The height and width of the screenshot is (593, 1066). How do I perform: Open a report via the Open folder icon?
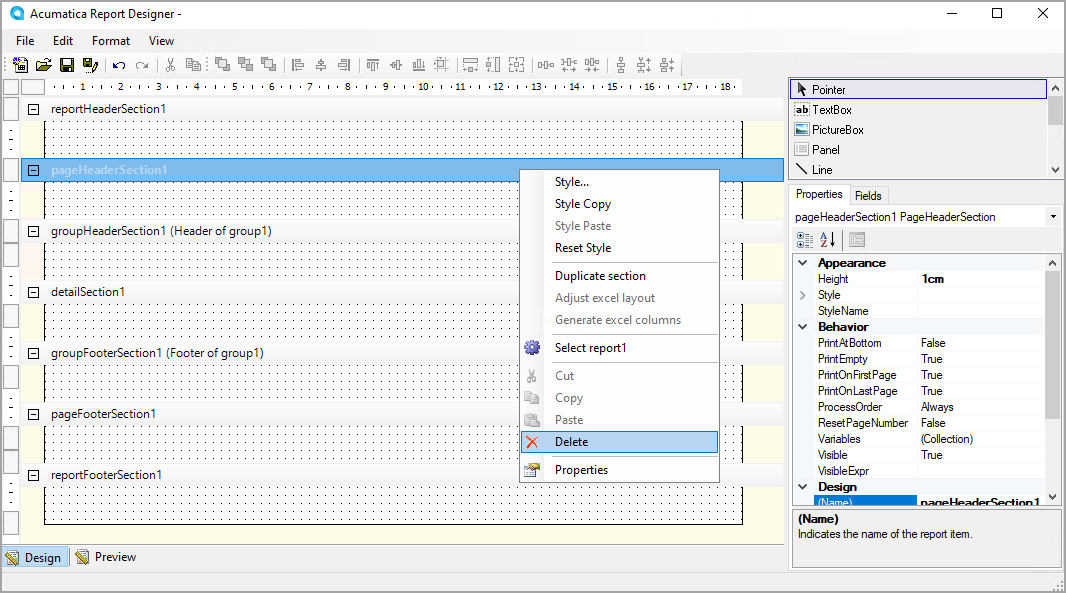[43, 65]
